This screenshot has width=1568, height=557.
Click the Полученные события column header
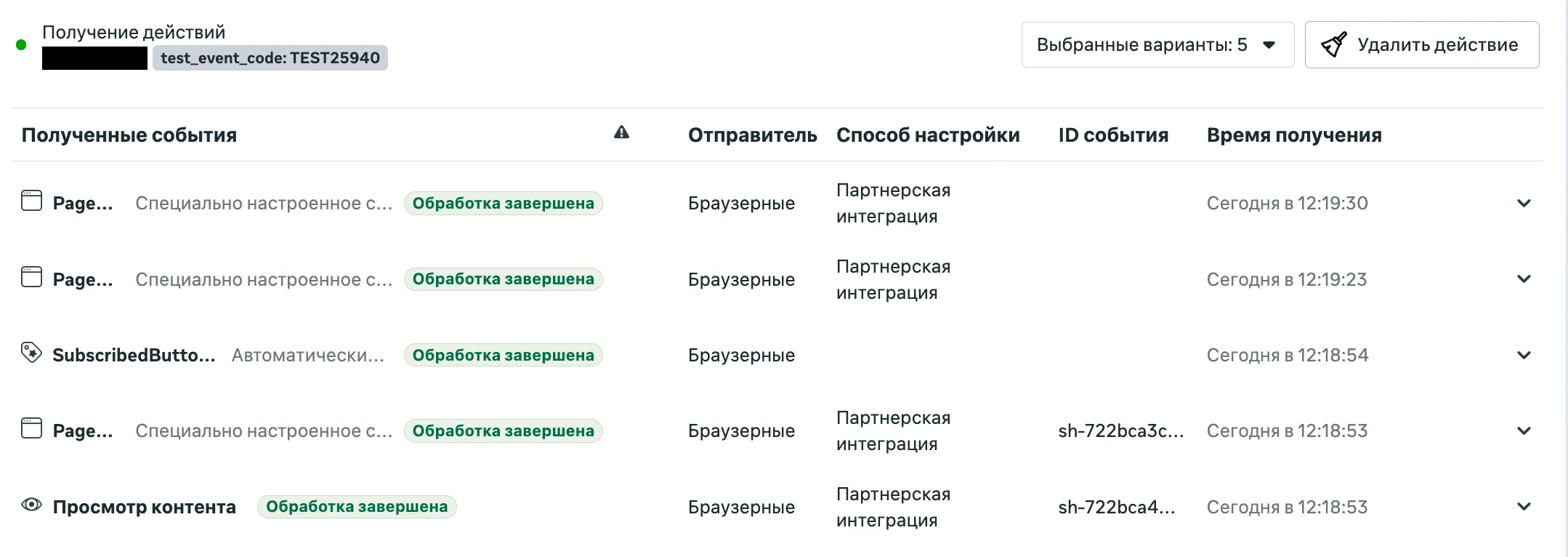tap(129, 135)
